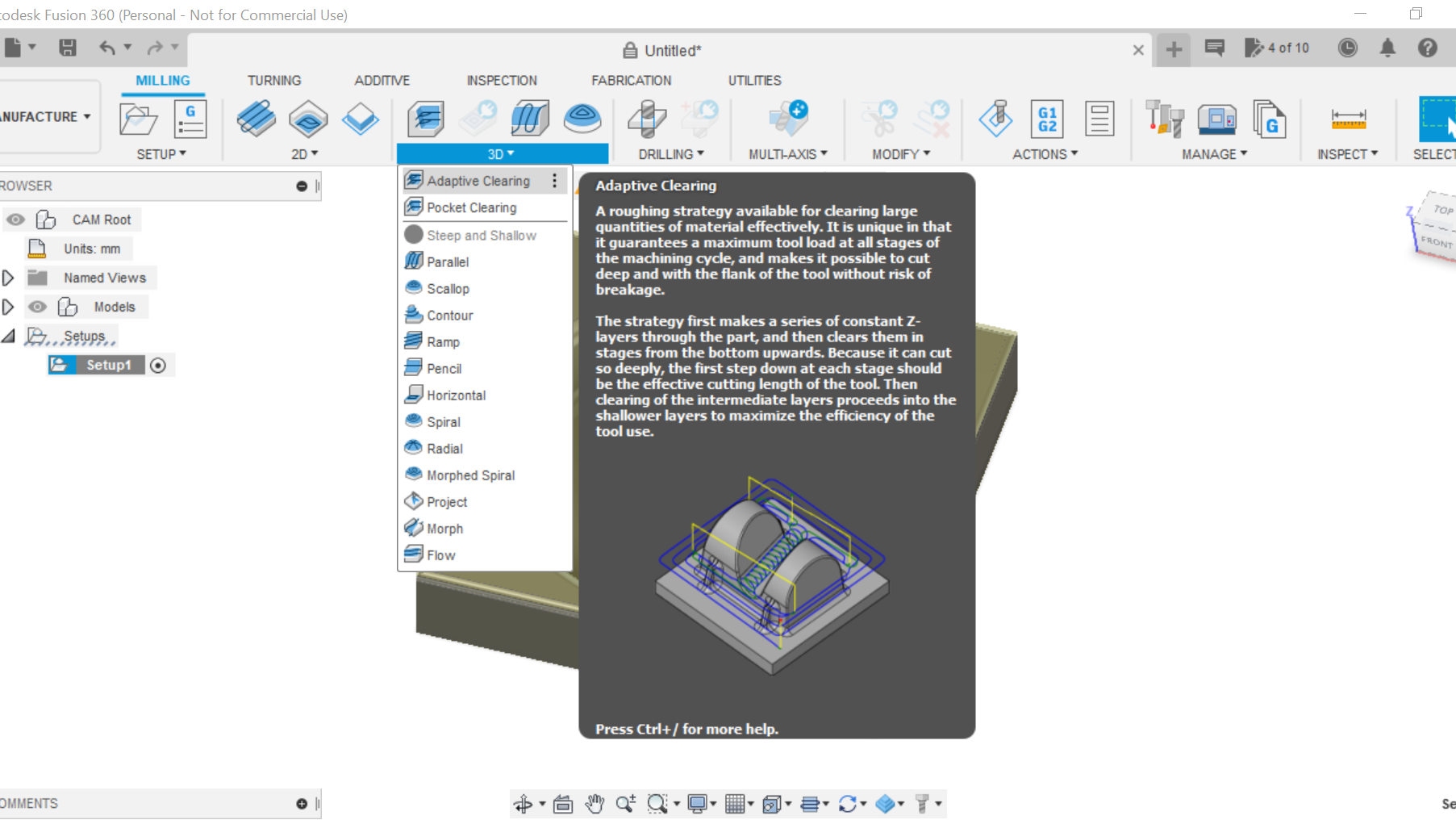The image size is (1456, 820).
Task: Select the Pan tool in the navigation bar
Action: 594,803
